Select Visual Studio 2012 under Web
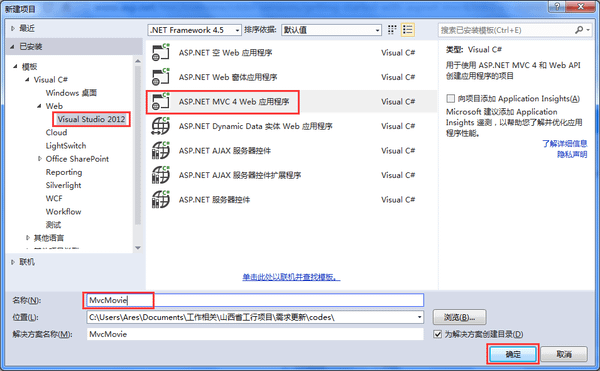This screenshot has width=600, height=371. [x=91, y=119]
